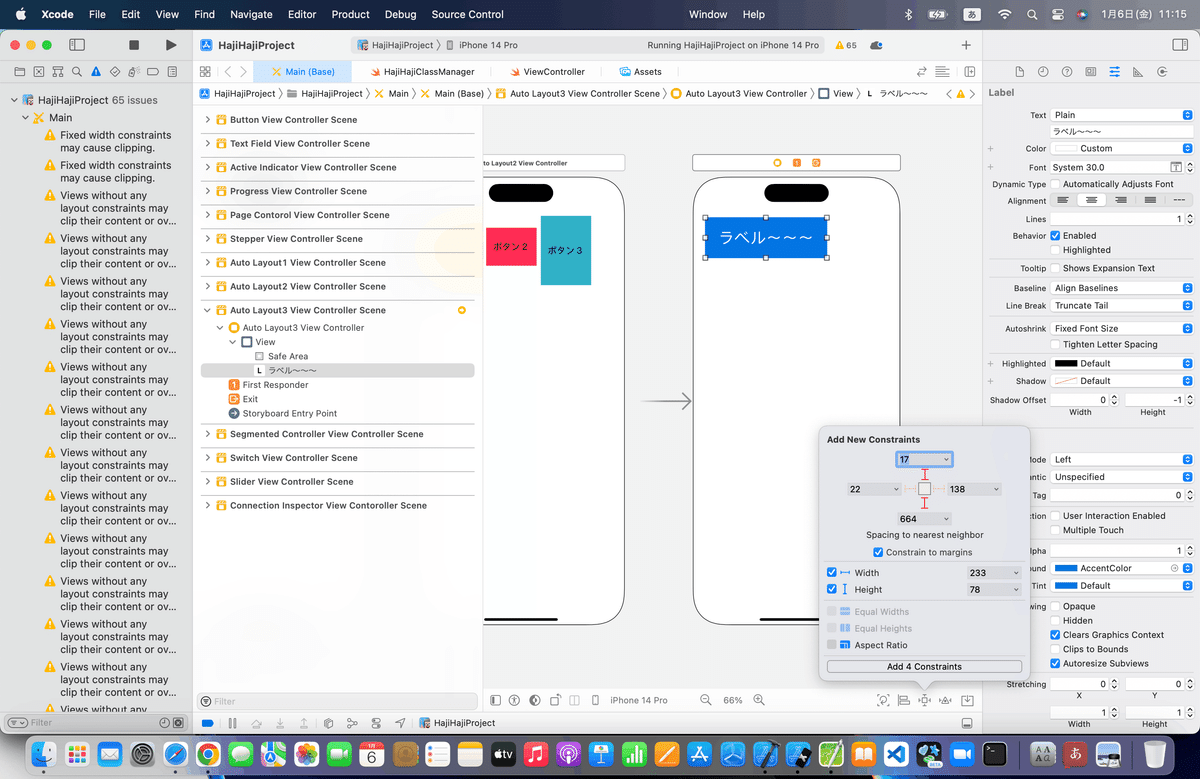The height and width of the screenshot is (779, 1200).
Task: Enable the Highlighted behavior checkbox
Action: coord(1055,250)
